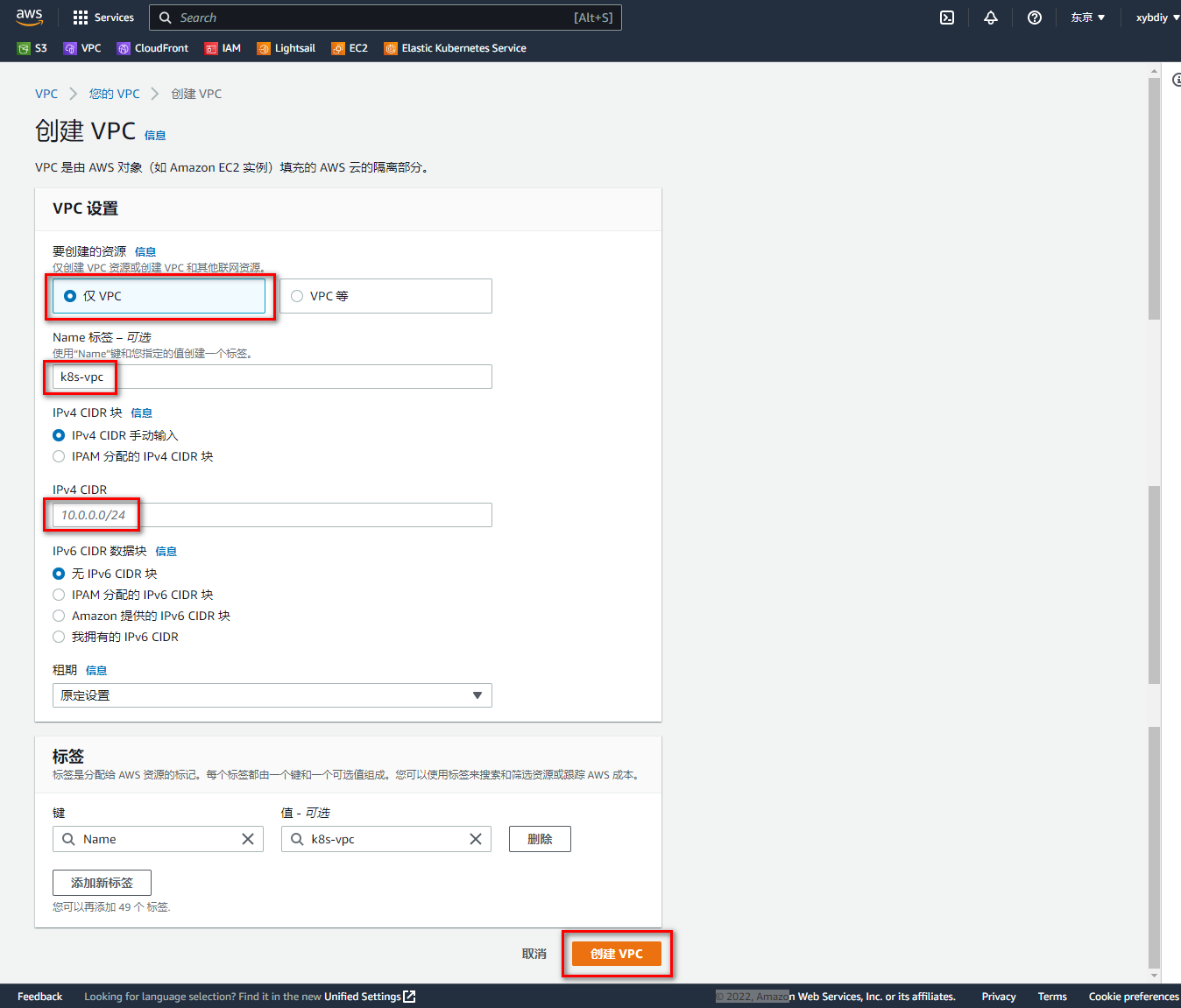The height and width of the screenshot is (1008, 1181).
Task: Open CloudFront shortcut in favorites bar
Action: tap(152, 48)
